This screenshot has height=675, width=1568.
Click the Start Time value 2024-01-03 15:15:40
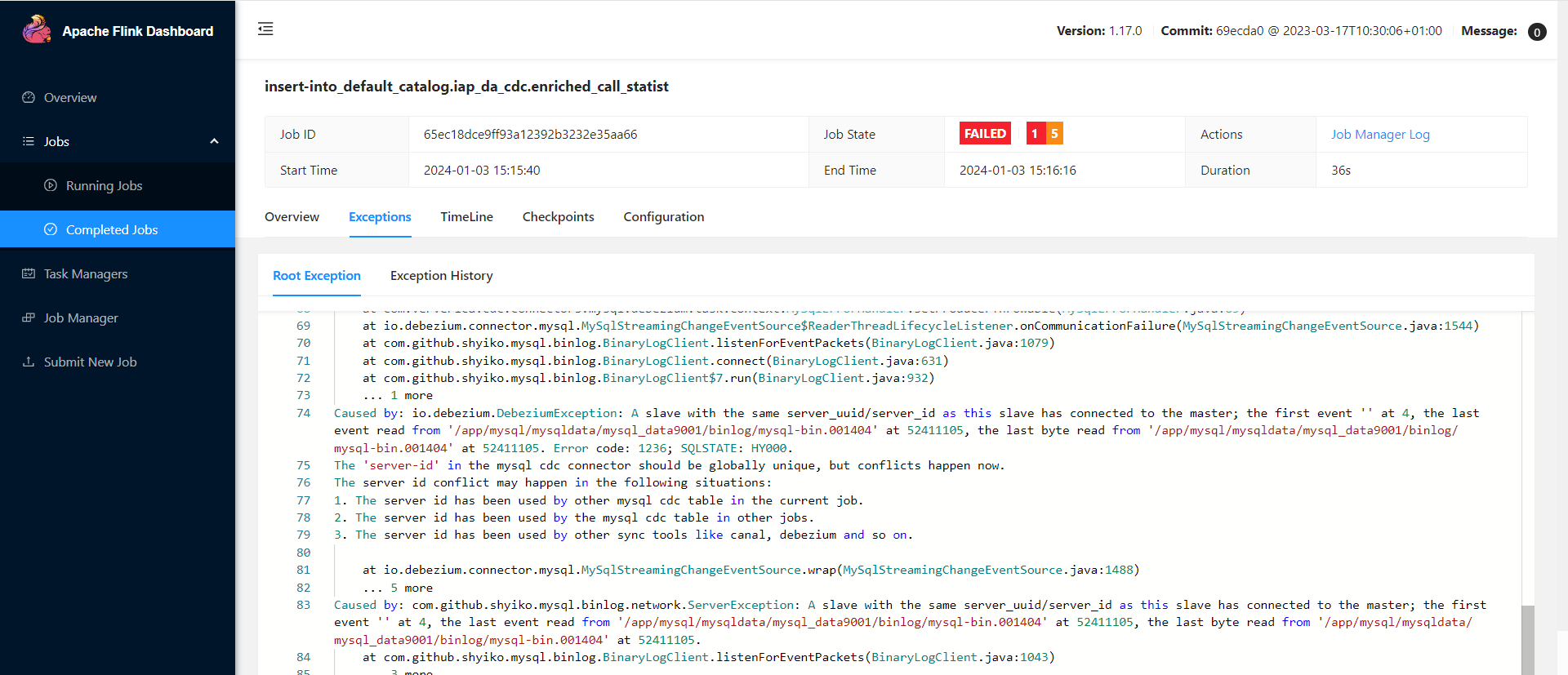pyautogui.click(x=482, y=170)
